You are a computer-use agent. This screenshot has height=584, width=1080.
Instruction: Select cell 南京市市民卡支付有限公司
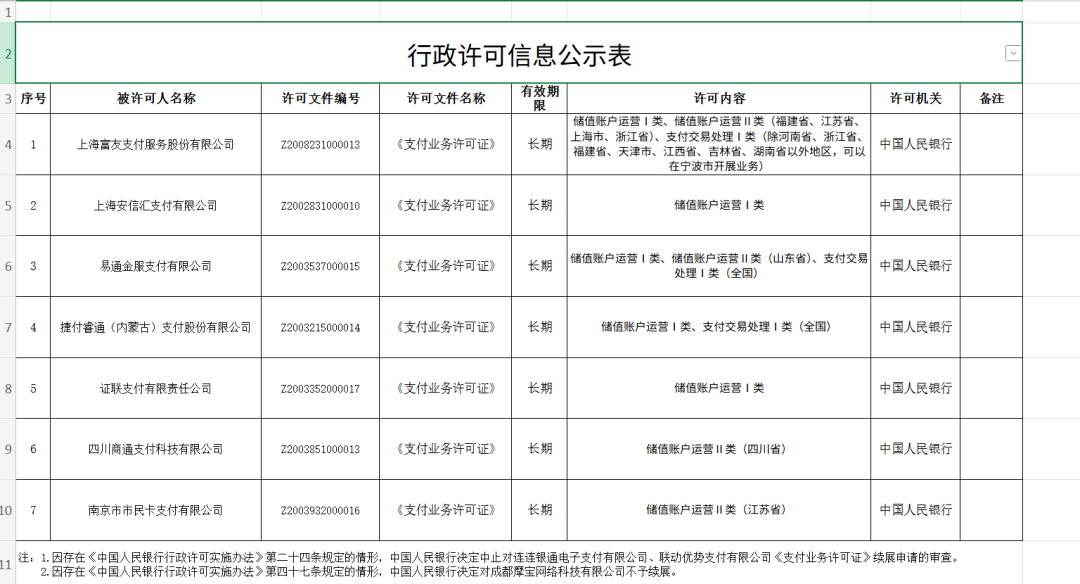tap(156, 510)
